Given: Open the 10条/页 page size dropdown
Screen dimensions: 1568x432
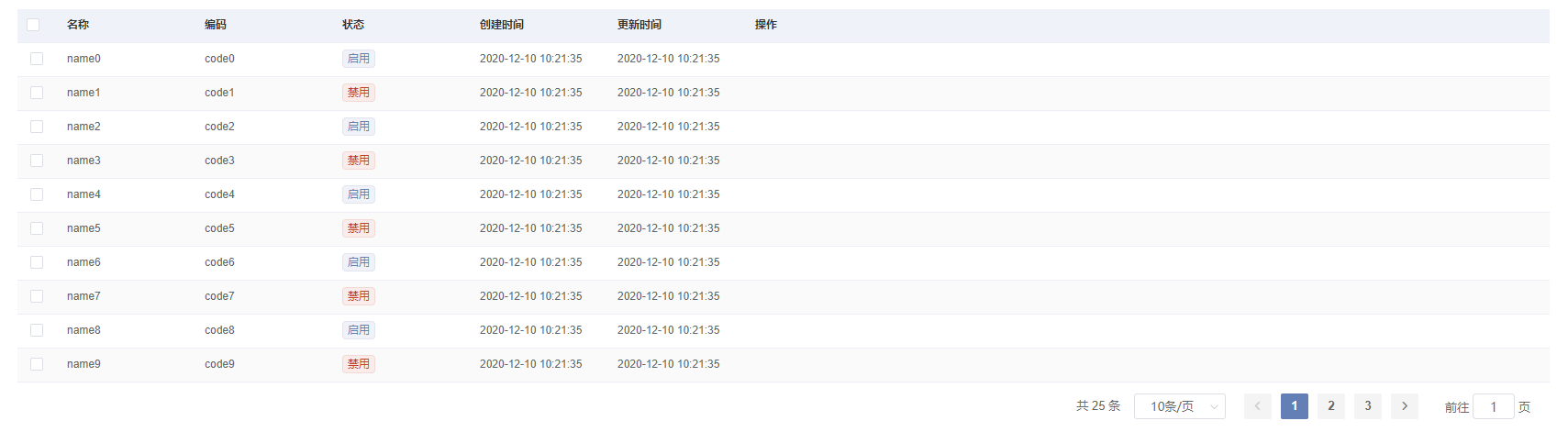Looking at the screenshot, I should (x=1179, y=406).
